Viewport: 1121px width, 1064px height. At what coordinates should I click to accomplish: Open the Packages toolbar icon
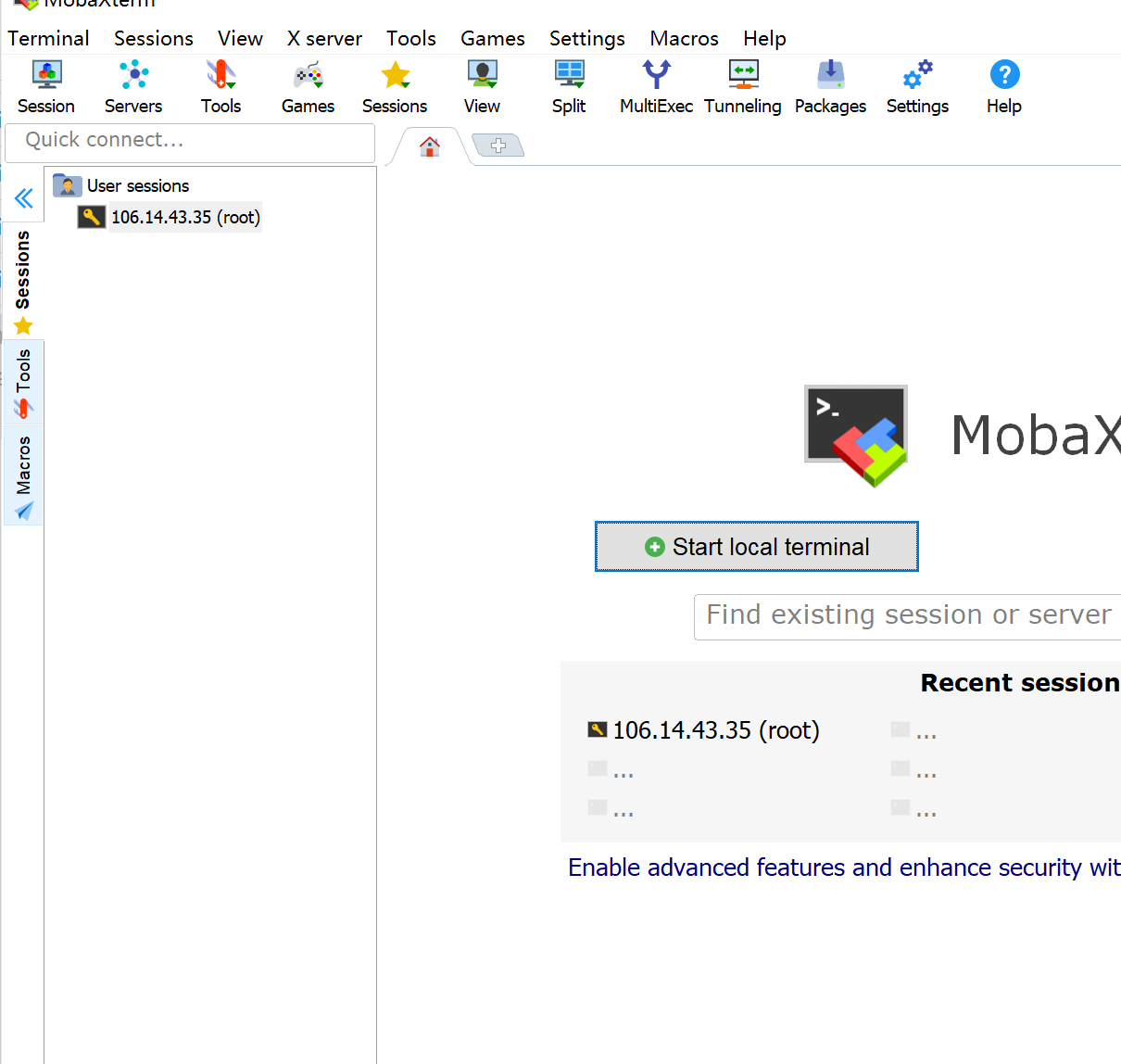(x=830, y=88)
